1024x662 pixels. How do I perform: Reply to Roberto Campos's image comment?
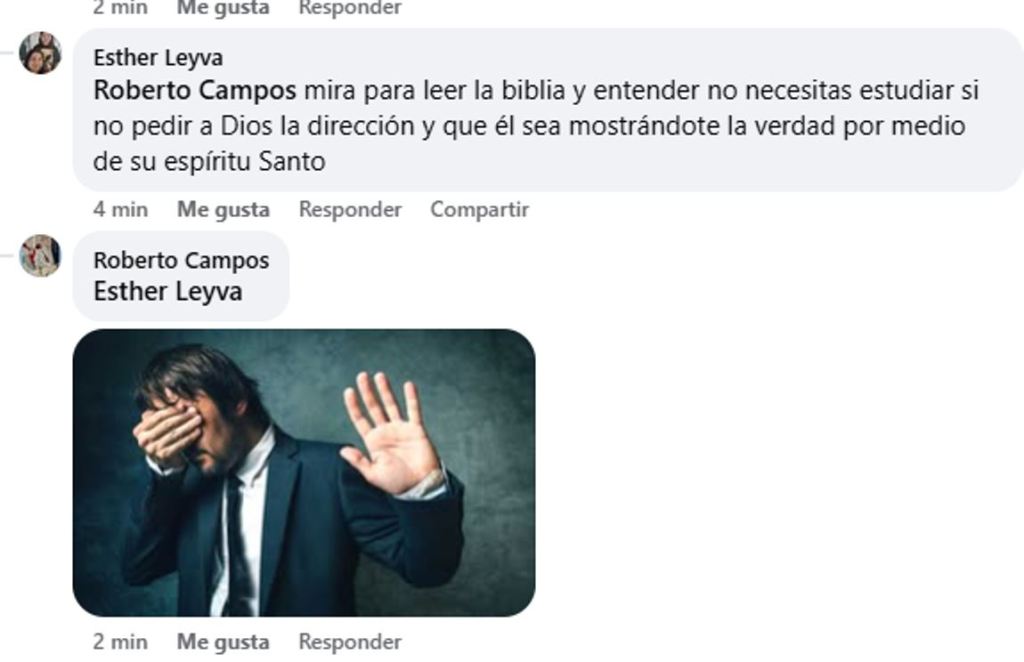pos(350,642)
